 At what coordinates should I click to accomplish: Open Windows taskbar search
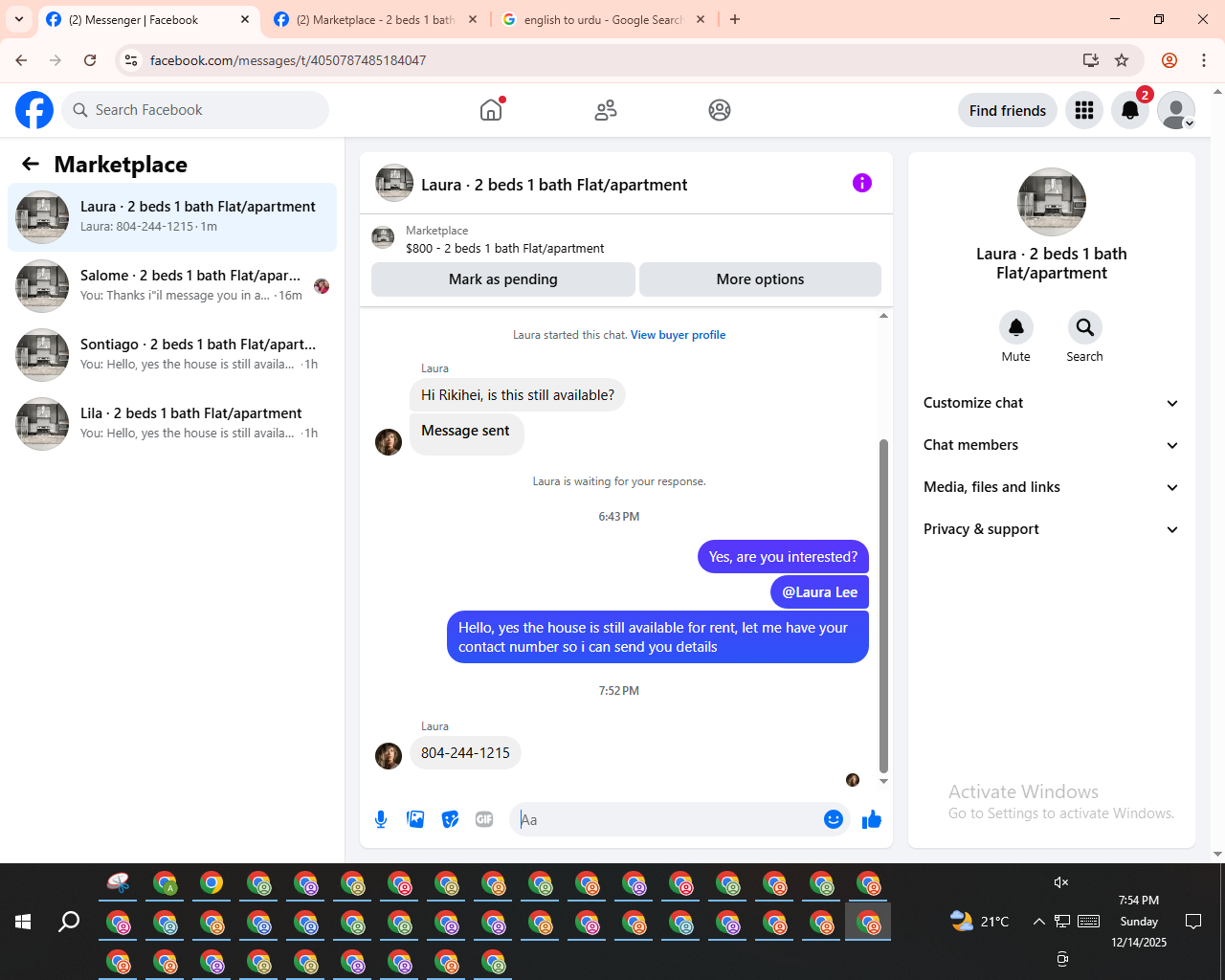(69, 922)
